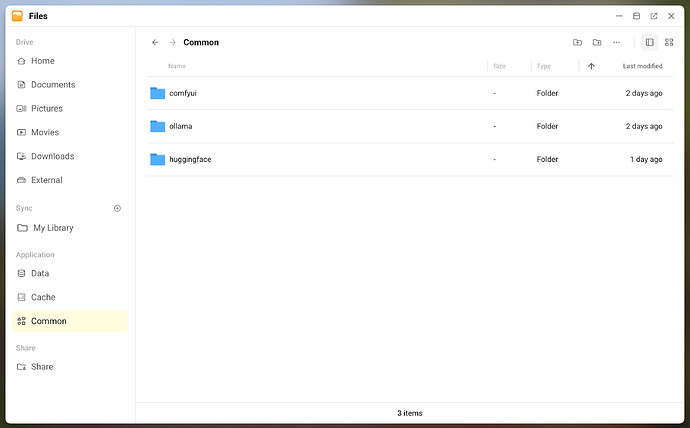The height and width of the screenshot is (428, 690).
Task: Toggle sort direction arrow
Action: coord(591,66)
